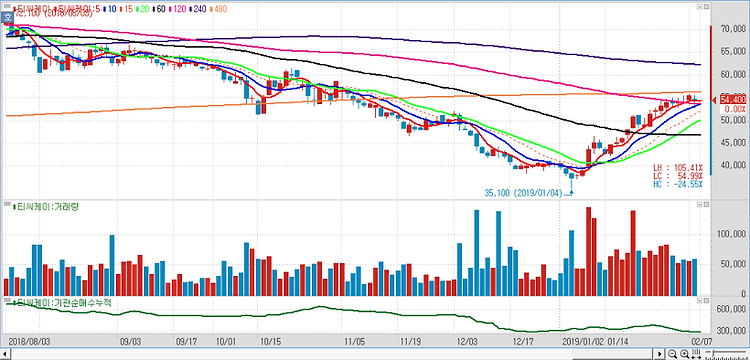The width and height of the screenshot is (750, 360).
Task: Select the 240-day moving average legend
Action: click(x=198, y=9)
